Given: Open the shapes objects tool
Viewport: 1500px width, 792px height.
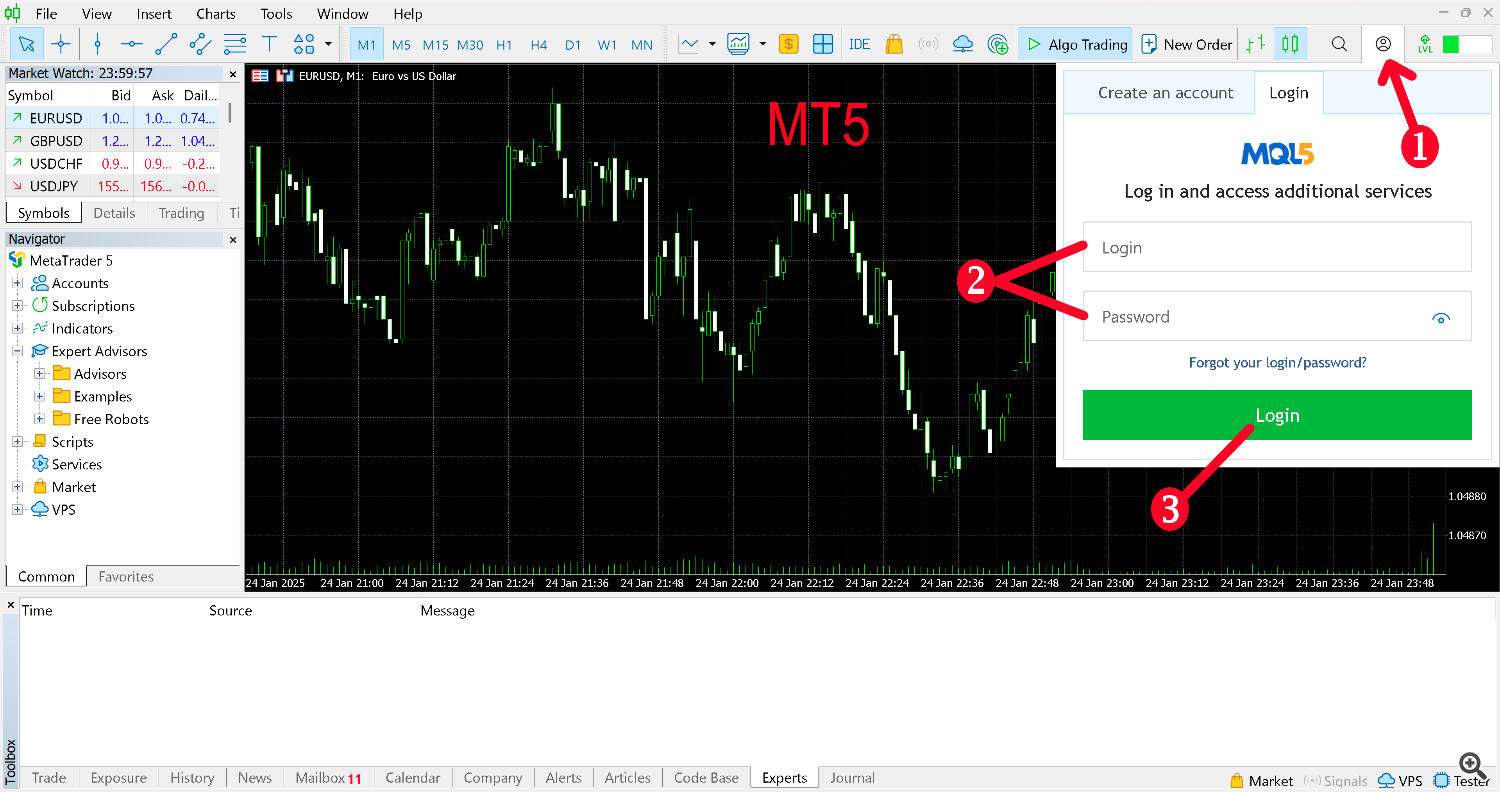Looking at the screenshot, I should click(304, 44).
